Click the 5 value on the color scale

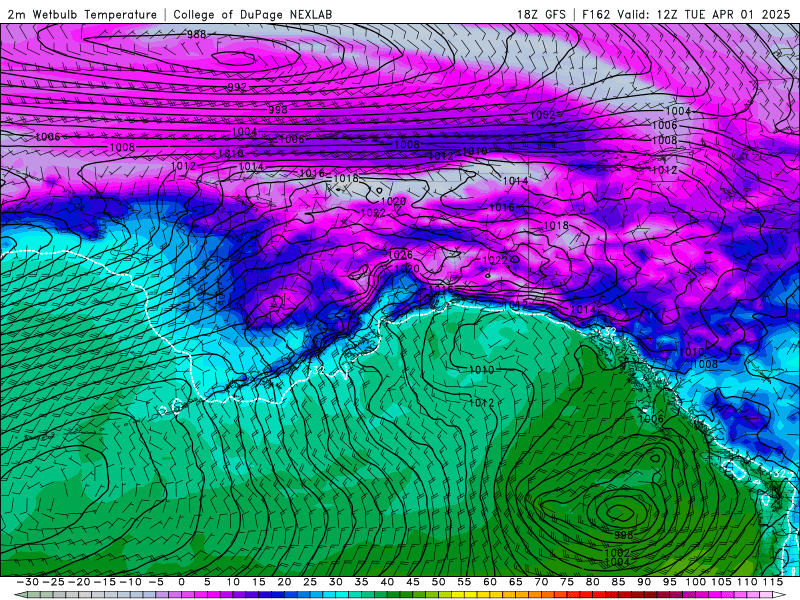tap(207, 582)
